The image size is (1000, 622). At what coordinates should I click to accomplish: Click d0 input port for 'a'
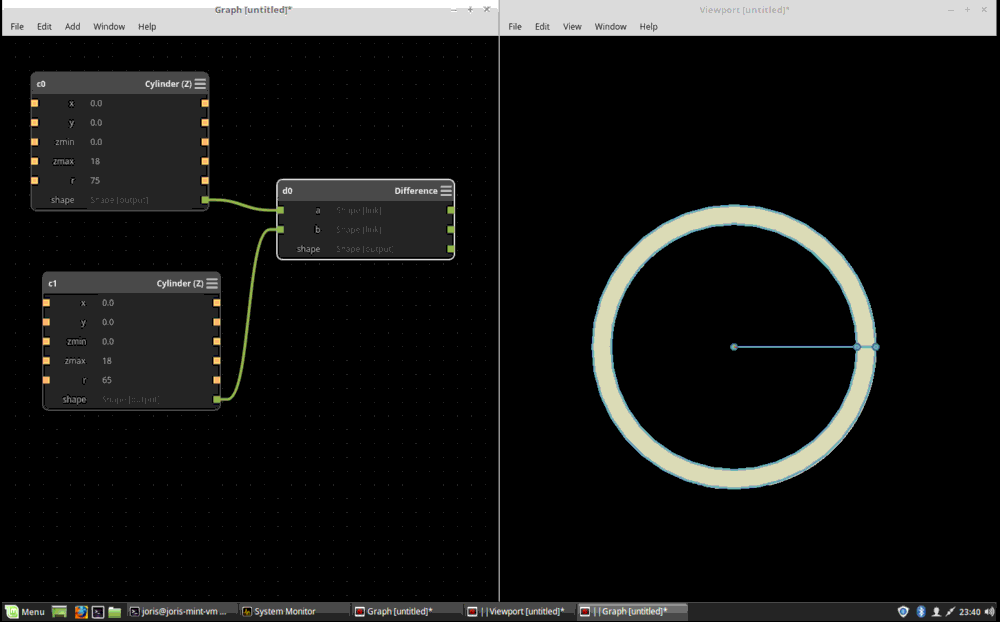click(x=281, y=210)
